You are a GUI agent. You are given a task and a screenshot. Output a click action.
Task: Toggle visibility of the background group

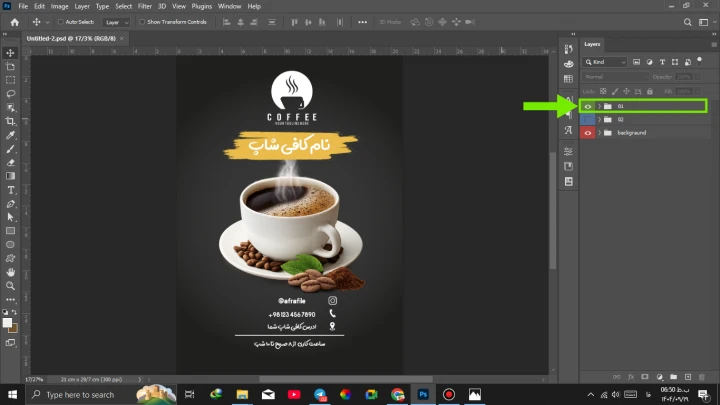click(587, 132)
